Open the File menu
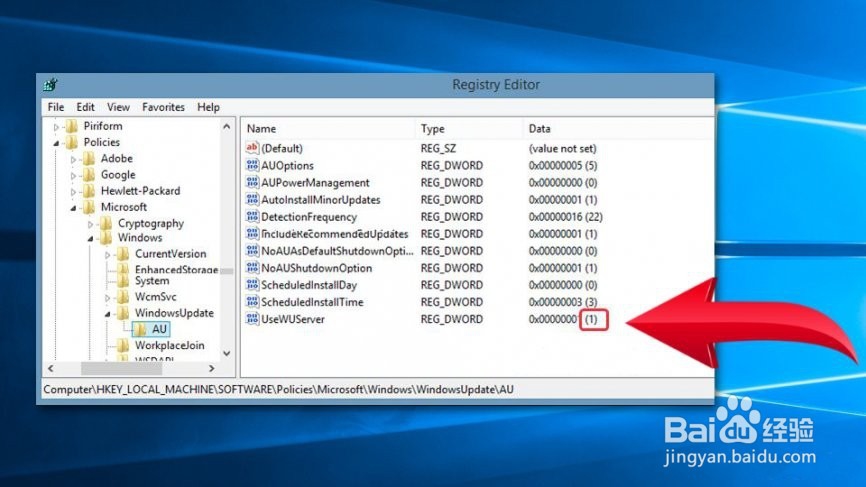 56,107
